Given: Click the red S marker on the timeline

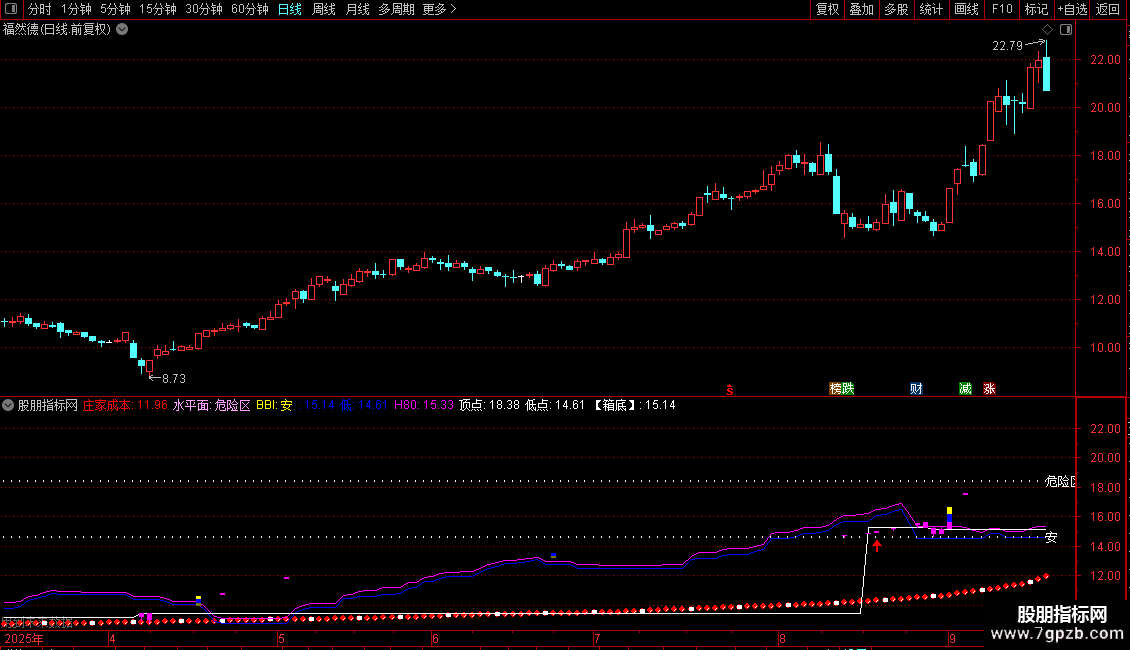Looking at the screenshot, I should click(x=730, y=390).
